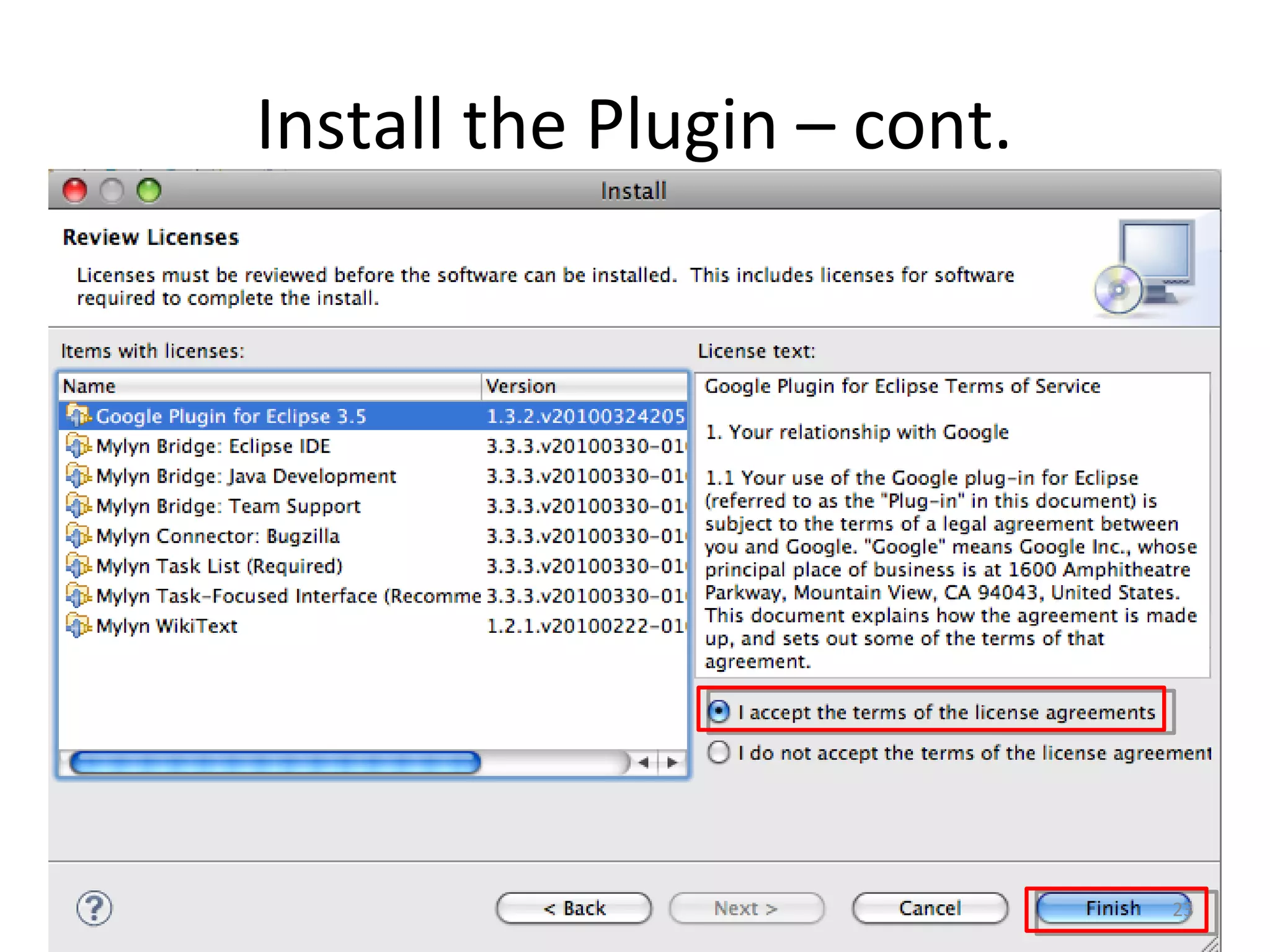Screen dimensions: 1270x952
Task: Click the Google Plugin for Eclipse feature icon
Action: pos(78,415)
